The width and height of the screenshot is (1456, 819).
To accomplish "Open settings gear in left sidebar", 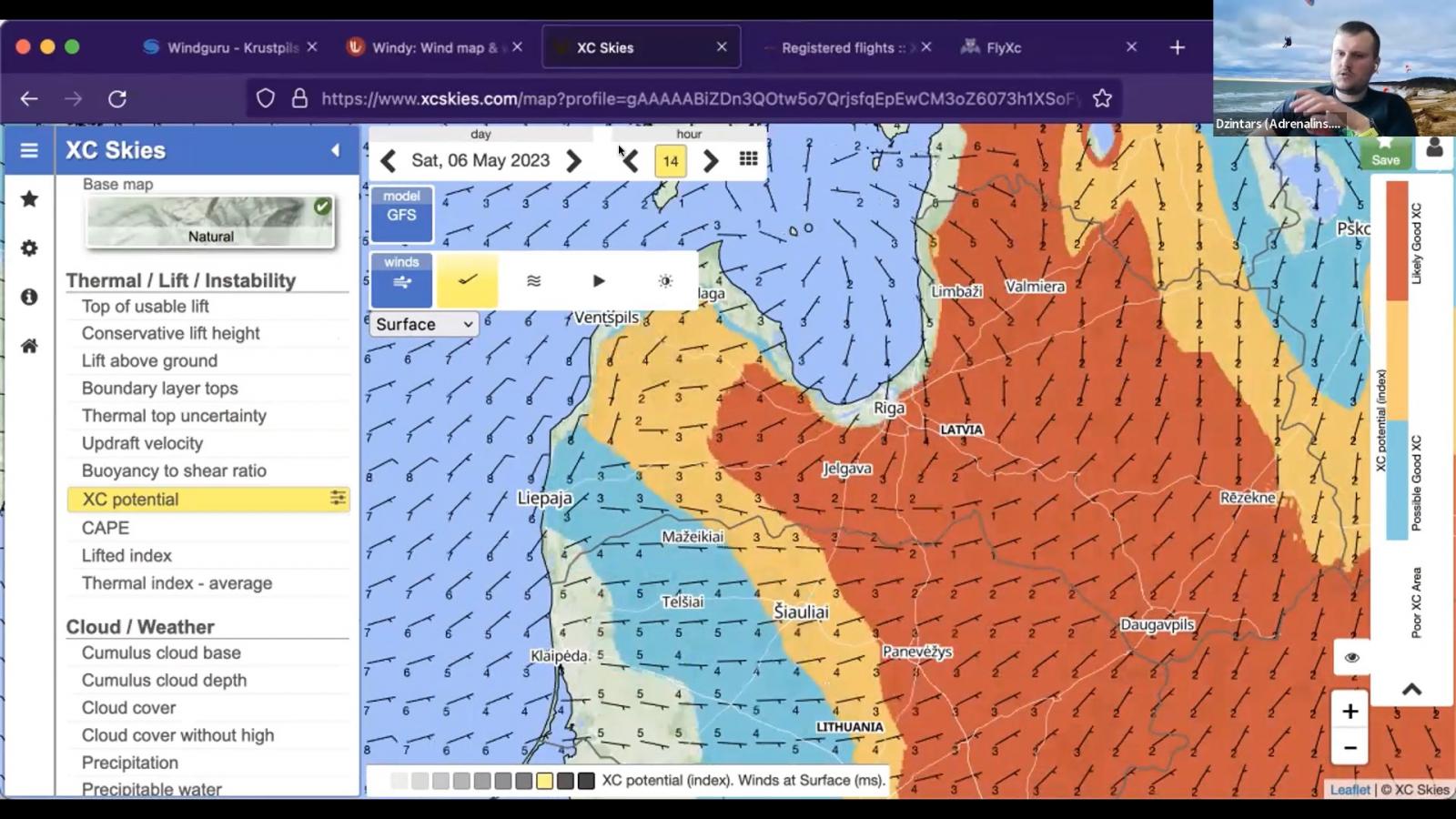I will point(29,248).
